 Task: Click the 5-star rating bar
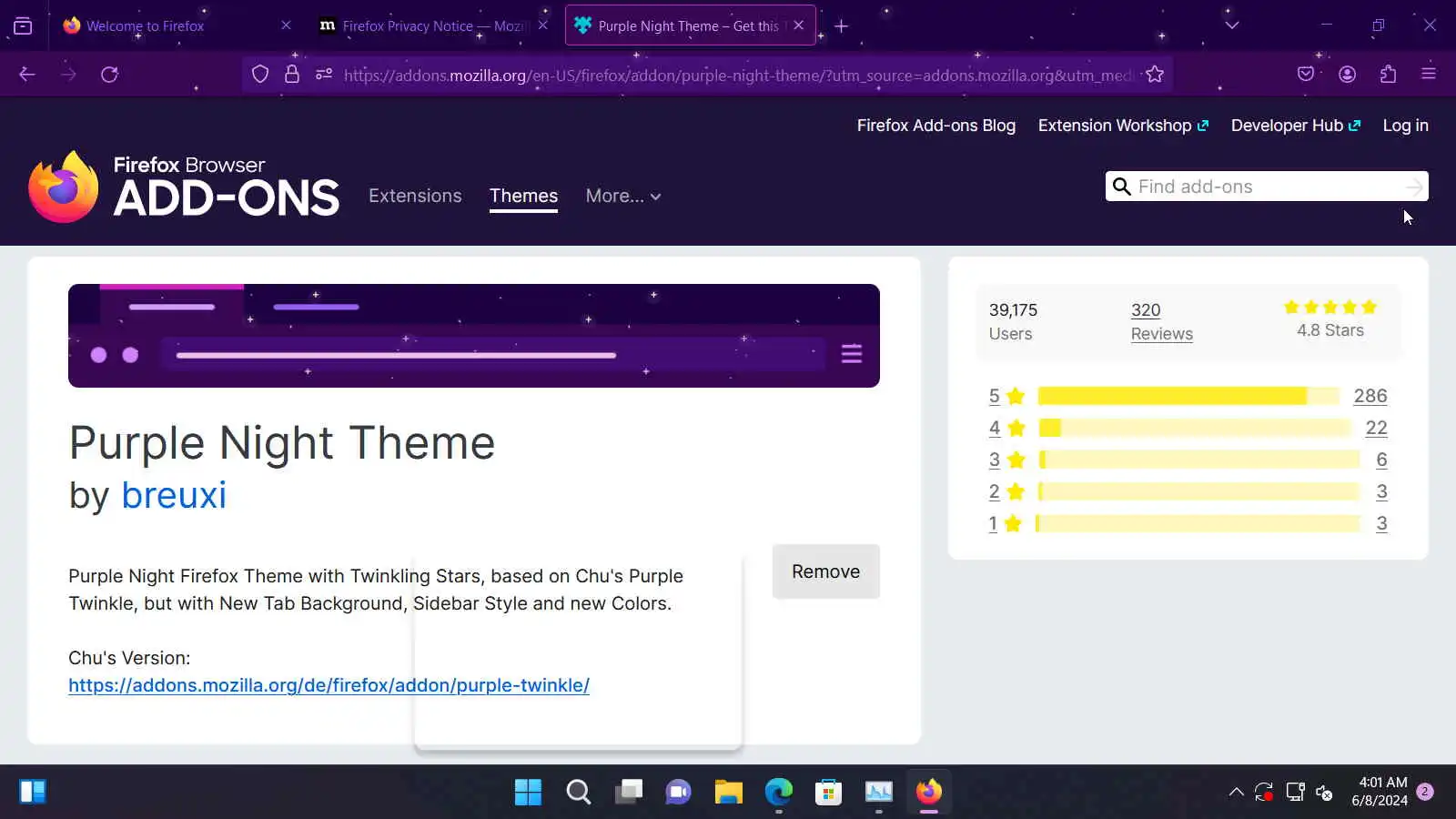coord(1188,396)
